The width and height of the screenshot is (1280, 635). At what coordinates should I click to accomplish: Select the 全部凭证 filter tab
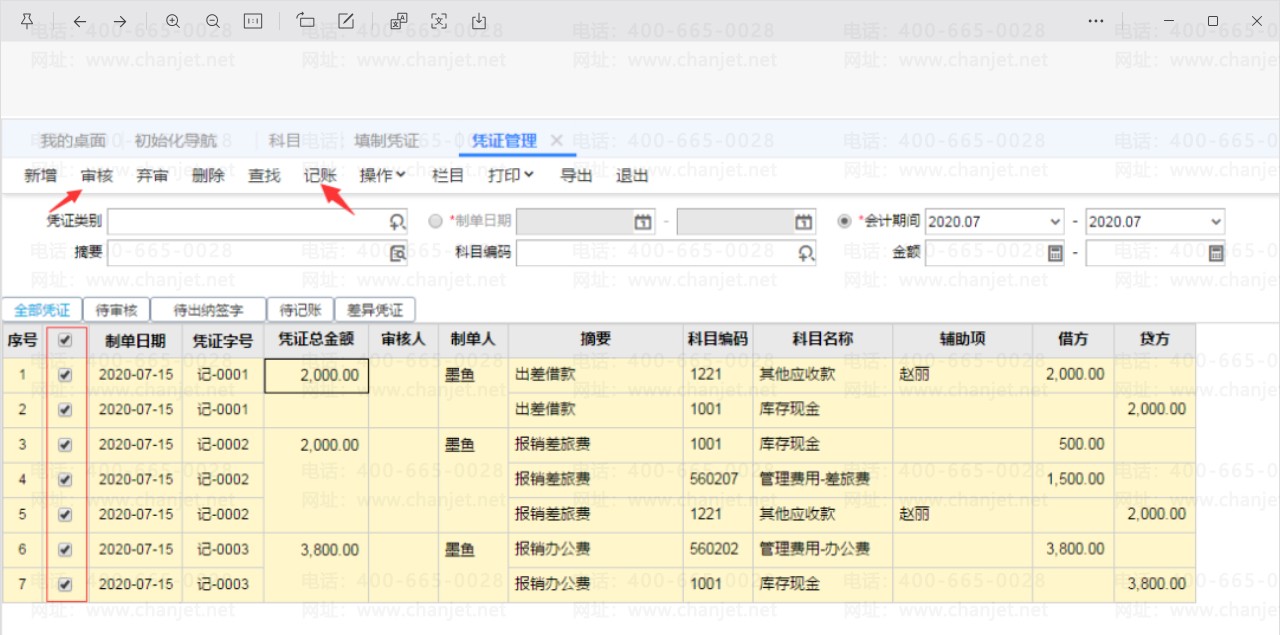pyautogui.click(x=42, y=310)
